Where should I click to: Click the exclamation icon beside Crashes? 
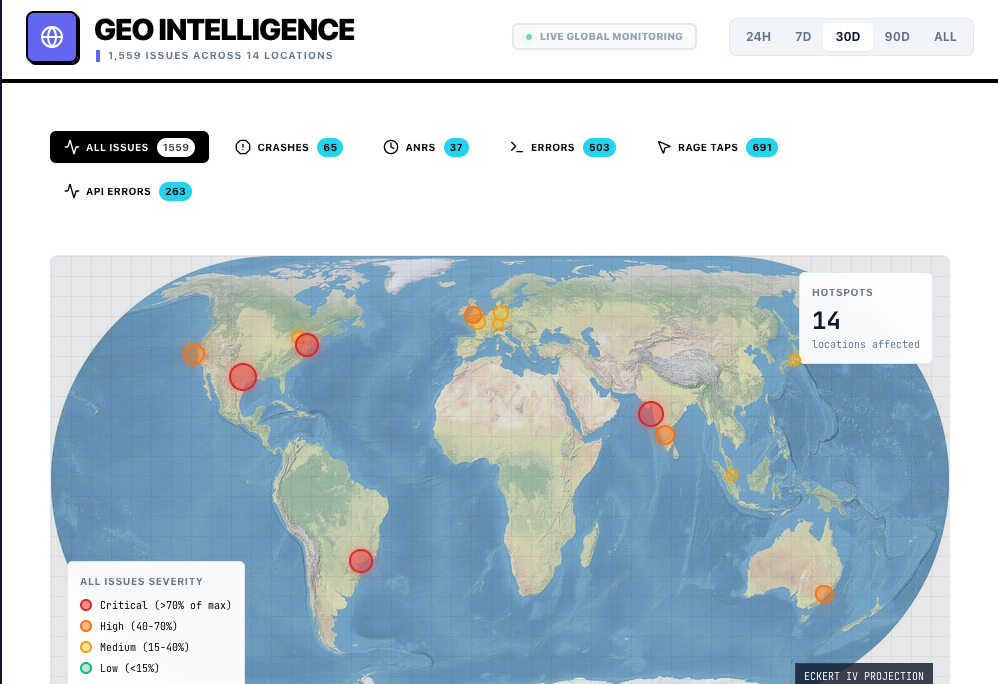pos(243,147)
